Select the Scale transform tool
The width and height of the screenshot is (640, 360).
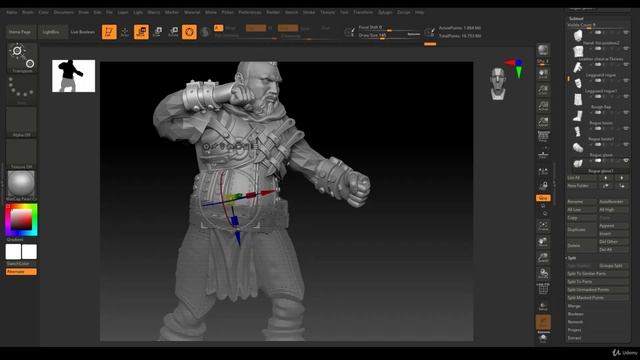[x=157, y=32]
